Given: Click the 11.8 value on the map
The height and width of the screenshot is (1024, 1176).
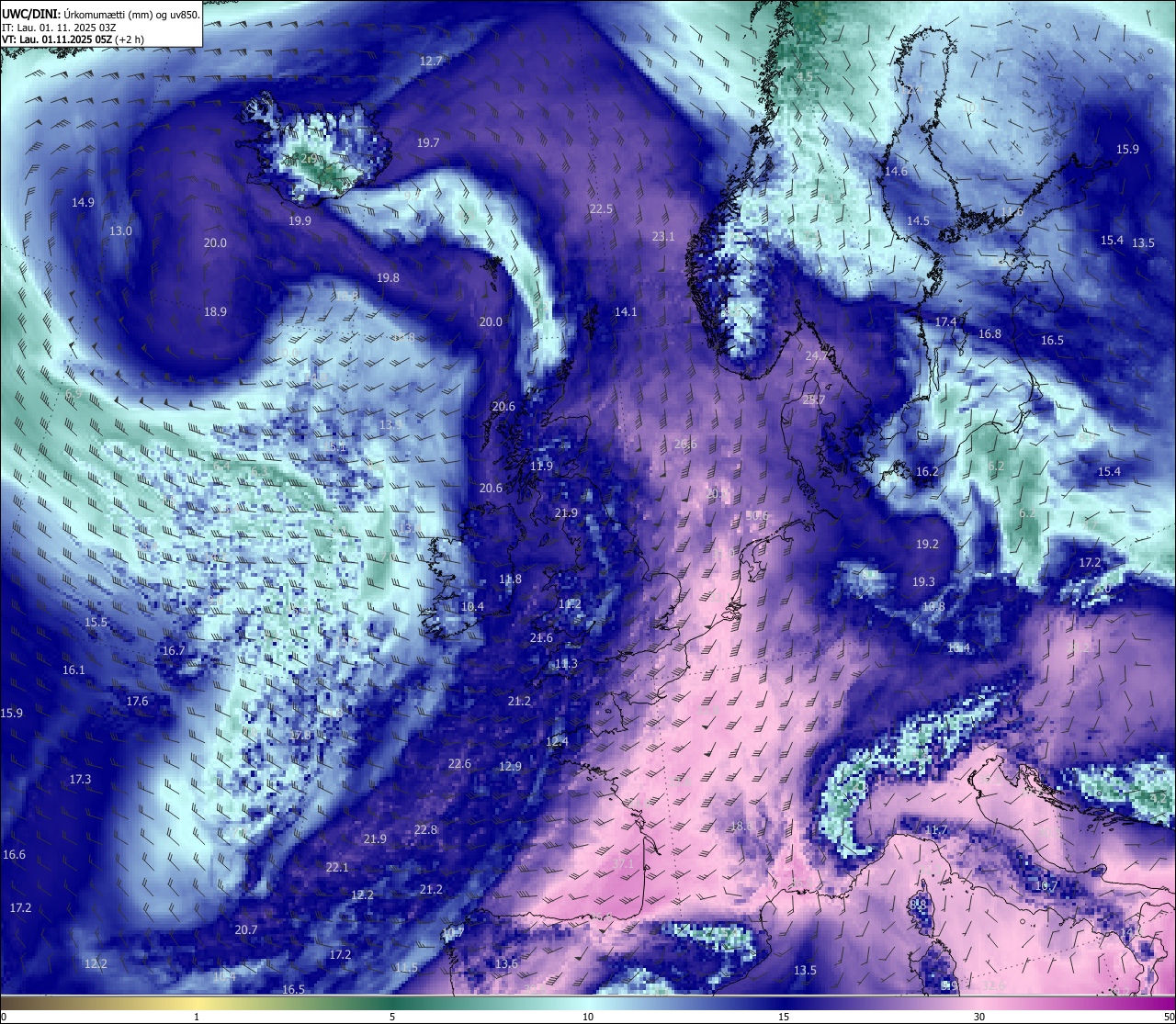Looking at the screenshot, I should pos(510,580).
